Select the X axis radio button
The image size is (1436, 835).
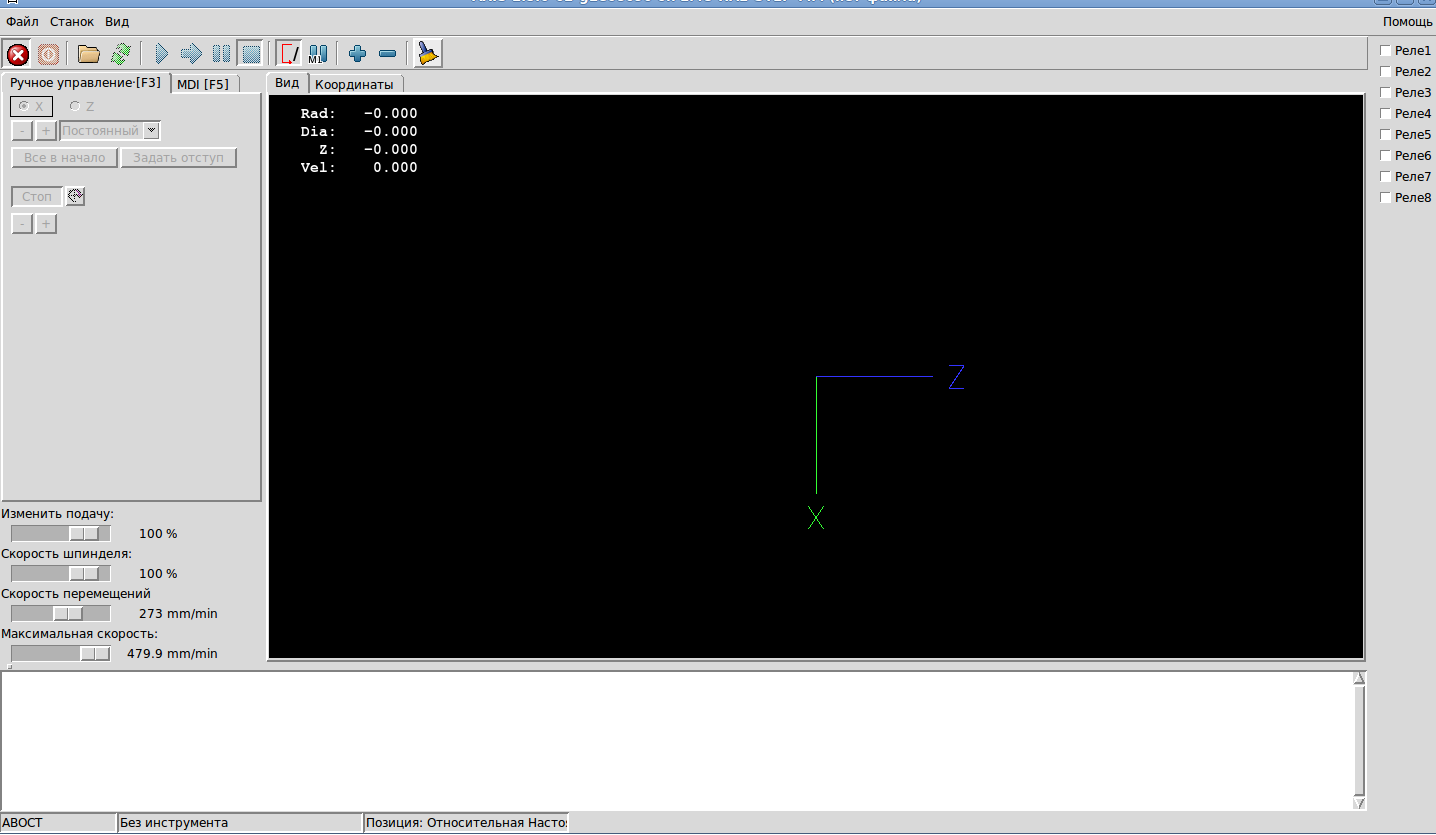coord(31,106)
